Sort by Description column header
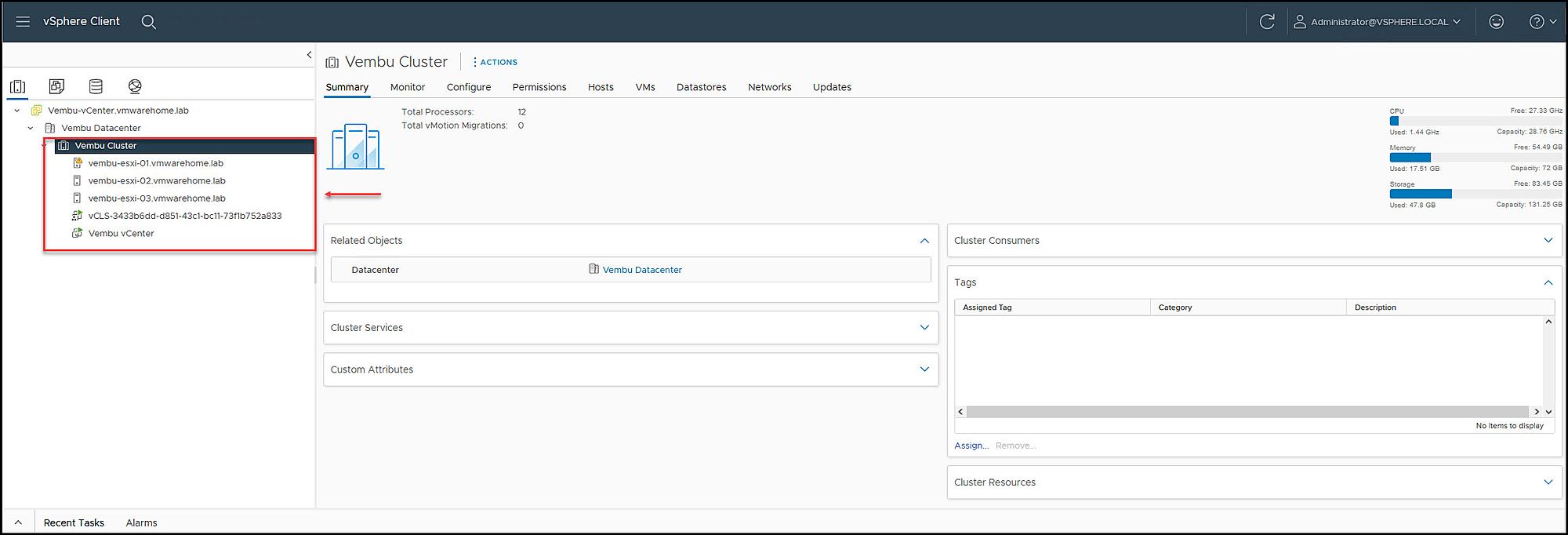This screenshot has width=1568, height=535. pos(1450,308)
